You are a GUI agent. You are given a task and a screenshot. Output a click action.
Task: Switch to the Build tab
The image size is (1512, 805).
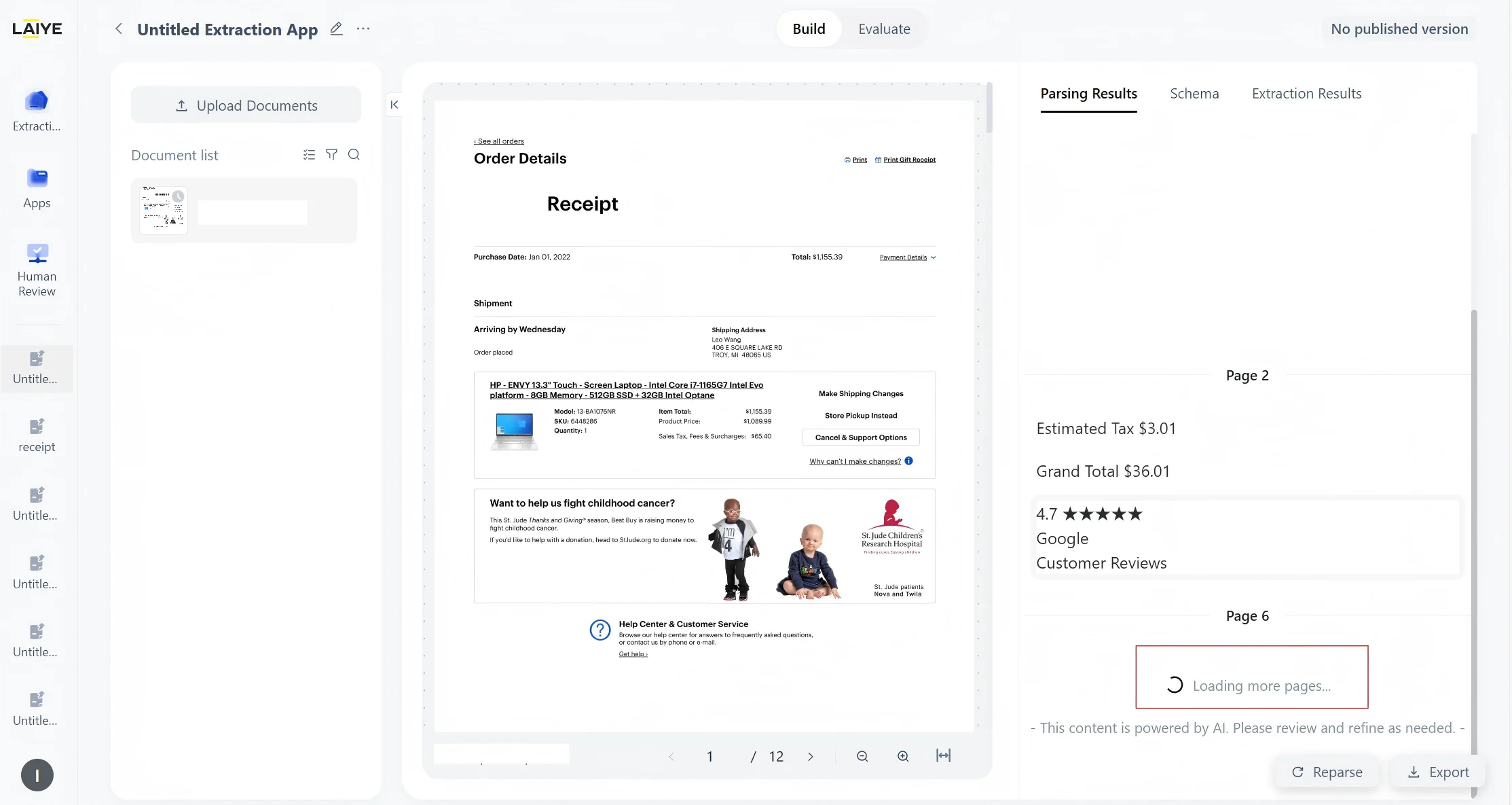[809, 29]
